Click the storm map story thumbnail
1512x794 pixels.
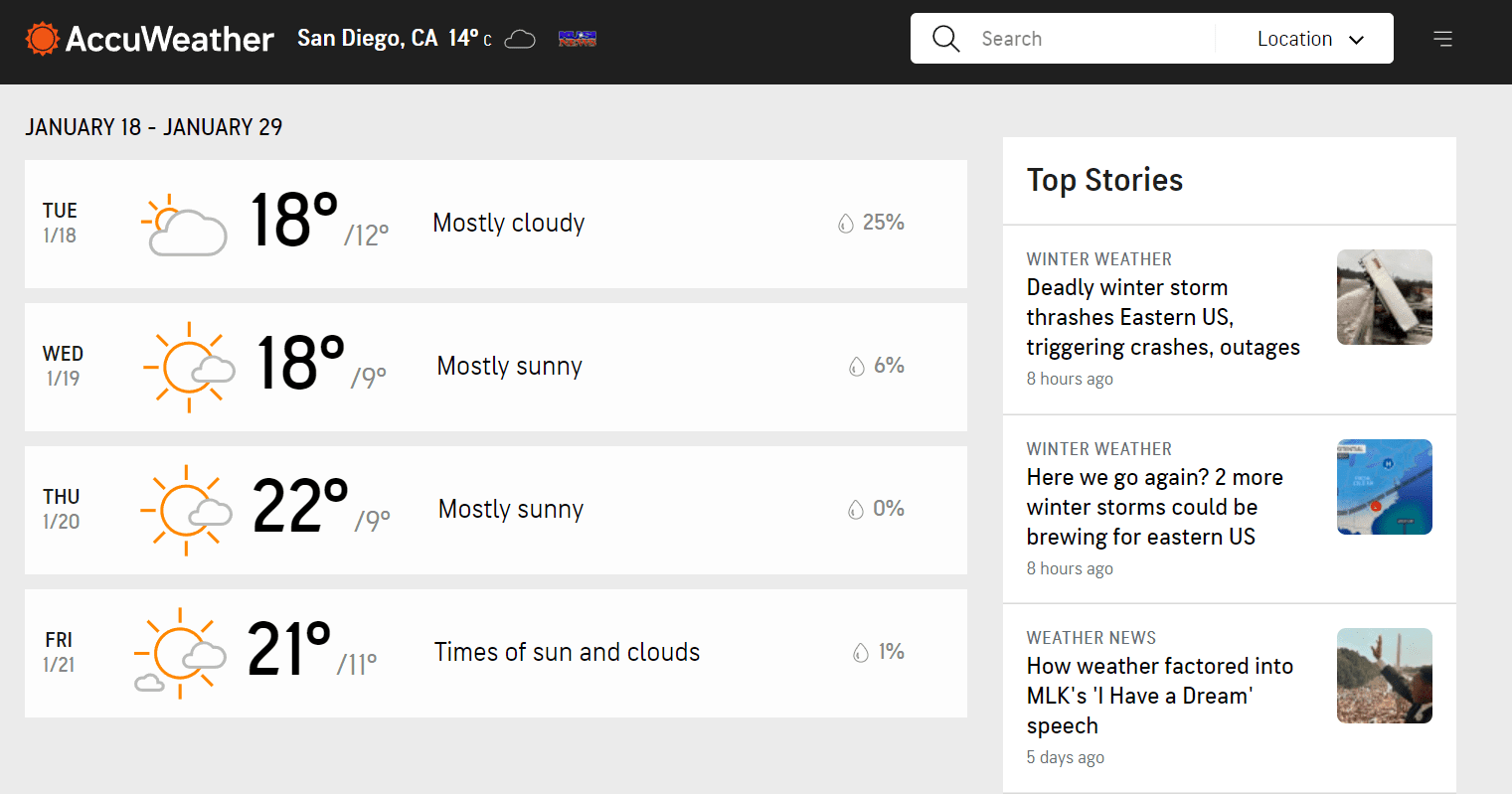(1384, 487)
